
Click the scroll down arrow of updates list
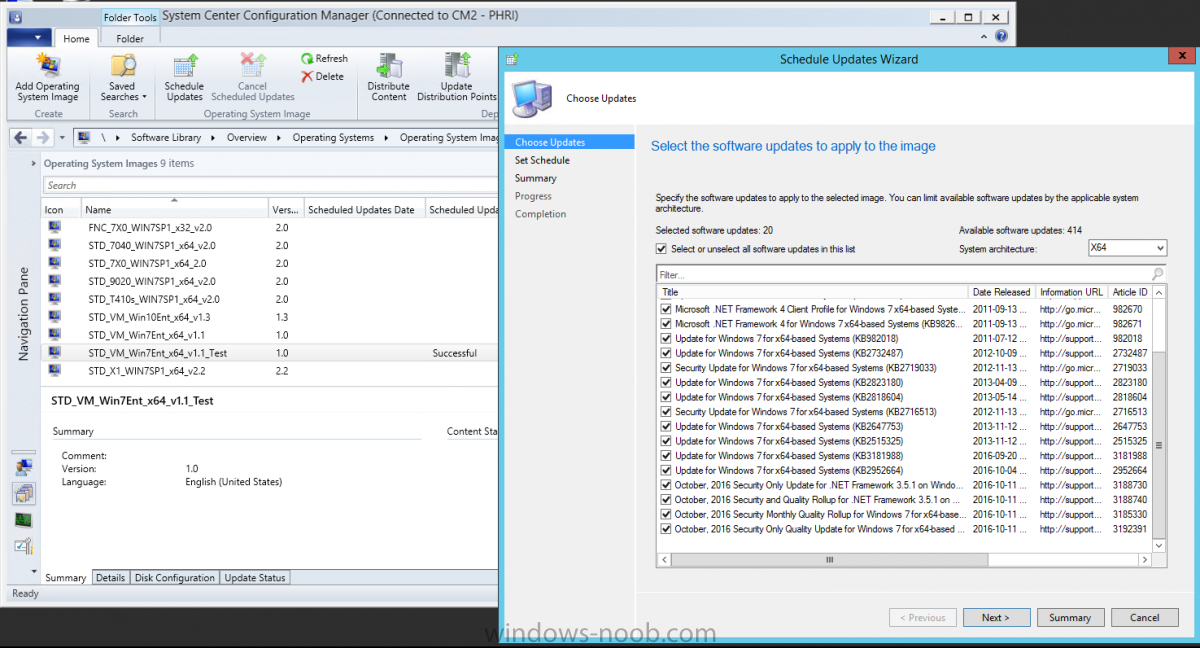(1159, 546)
